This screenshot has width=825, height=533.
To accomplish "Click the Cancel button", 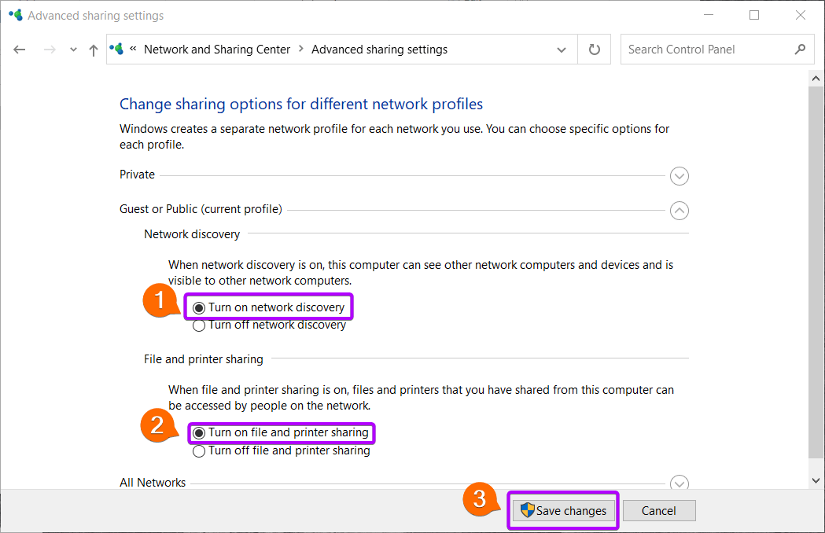I will point(659,510).
